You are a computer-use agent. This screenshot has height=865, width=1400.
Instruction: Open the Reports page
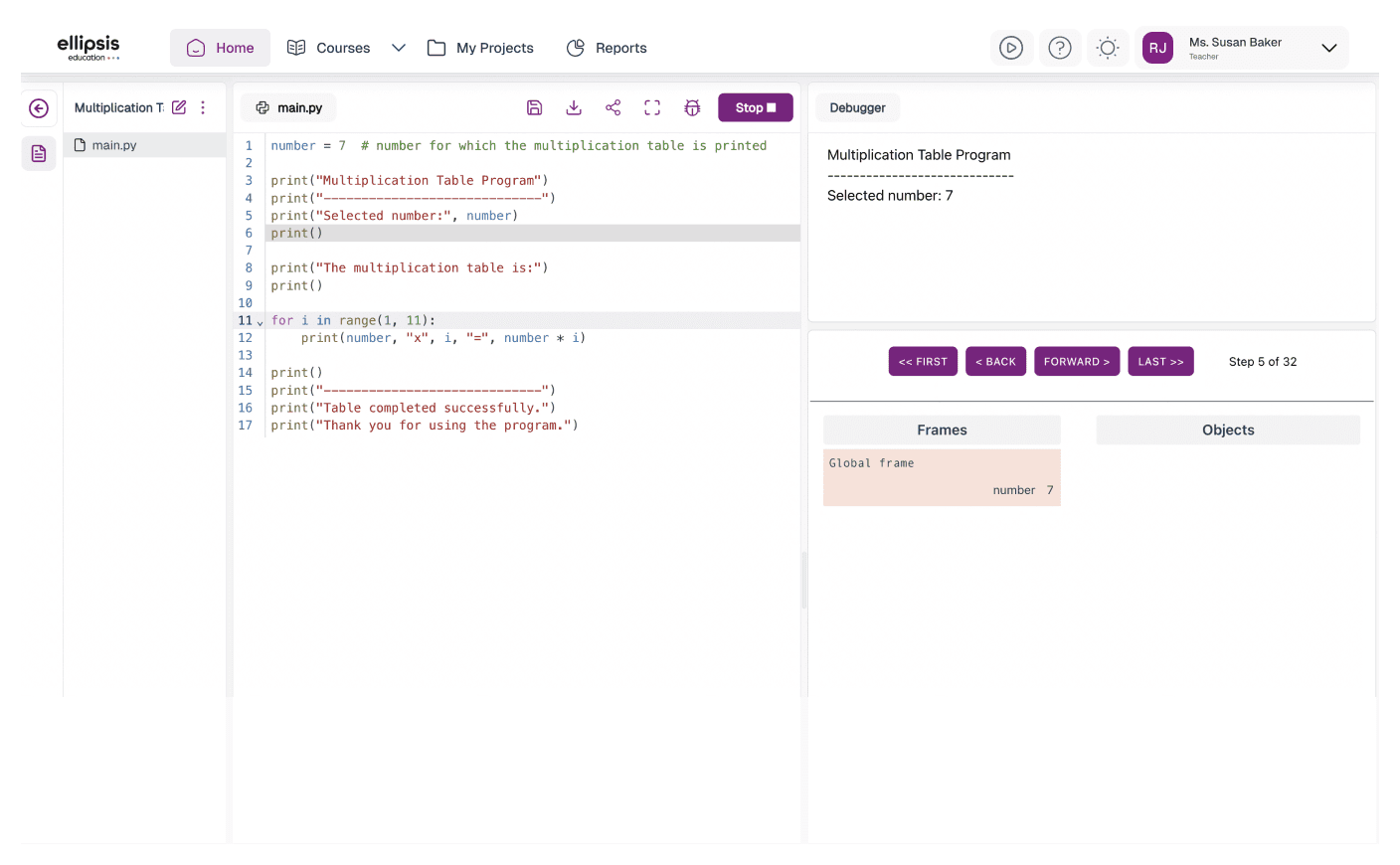[x=607, y=48]
